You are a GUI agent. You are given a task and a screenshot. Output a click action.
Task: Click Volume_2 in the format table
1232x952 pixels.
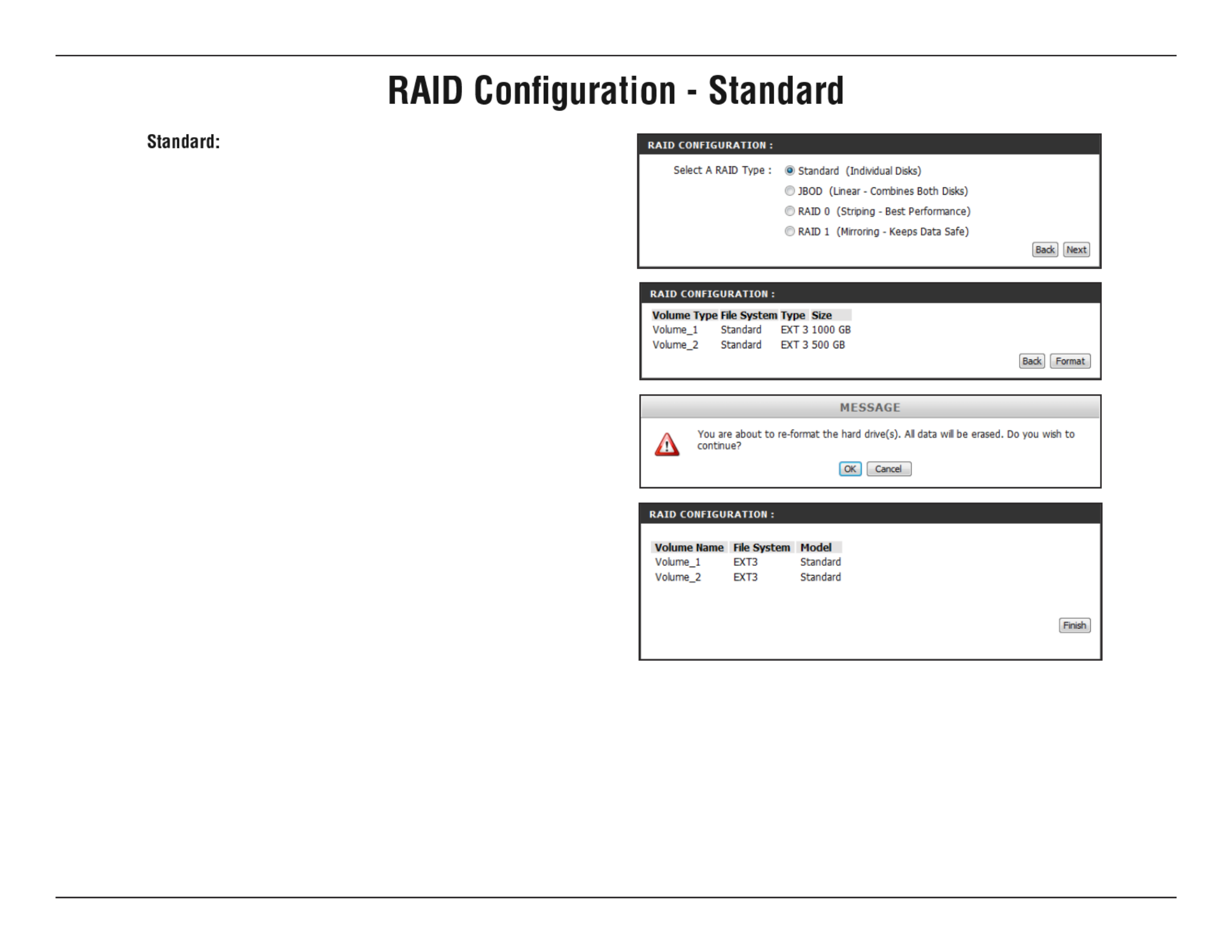pyautogui.click(x=675, y=345)
